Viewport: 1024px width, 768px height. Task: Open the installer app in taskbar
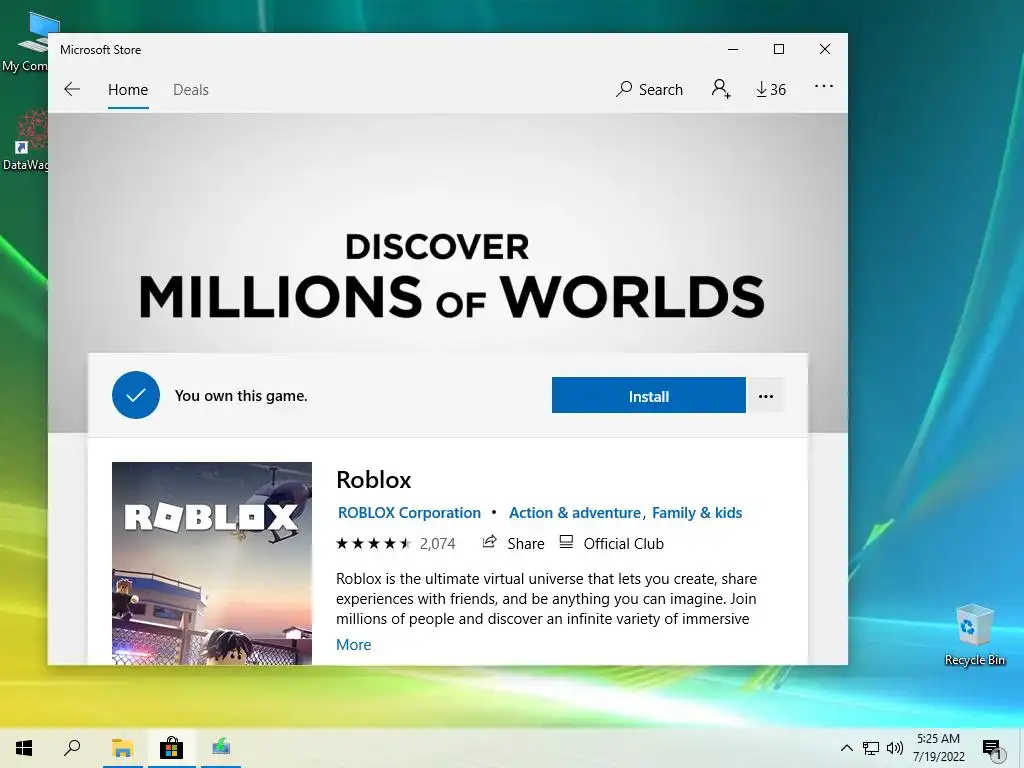click(221, 748)
